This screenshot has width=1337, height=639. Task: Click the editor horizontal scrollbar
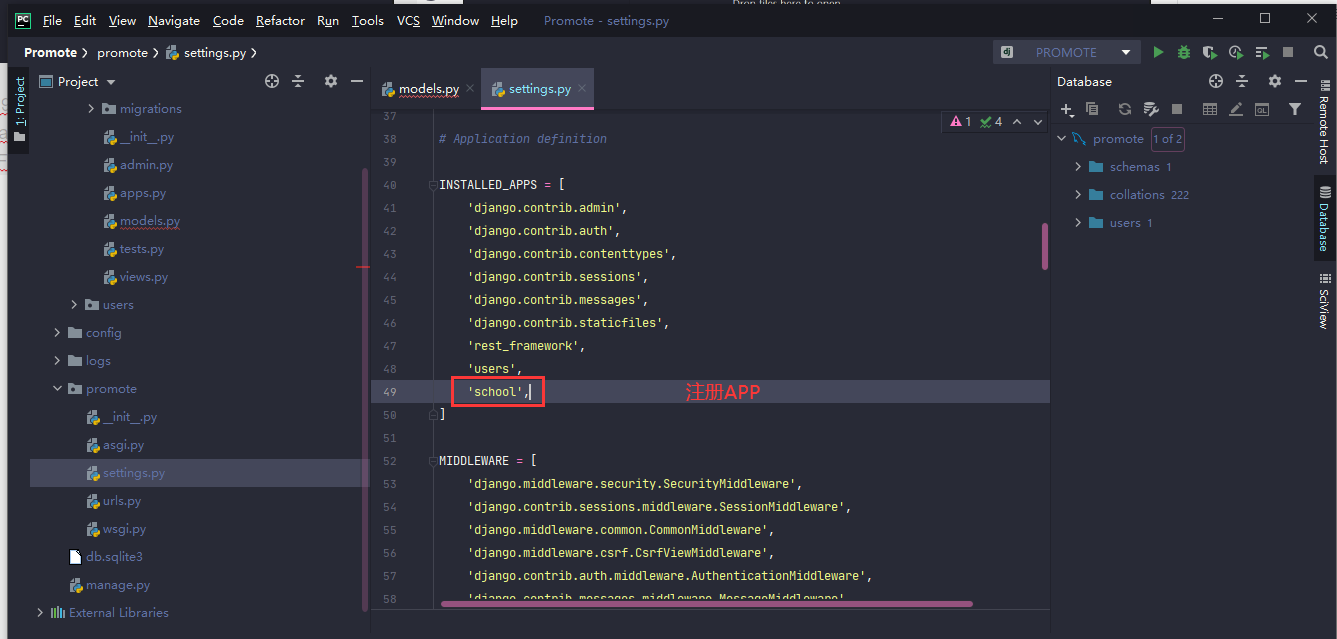707,604
